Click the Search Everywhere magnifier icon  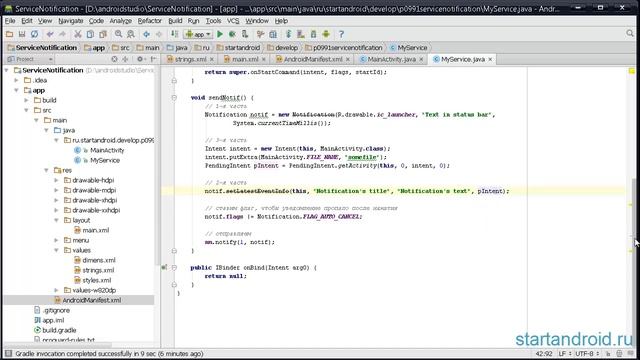pos(630,34)
